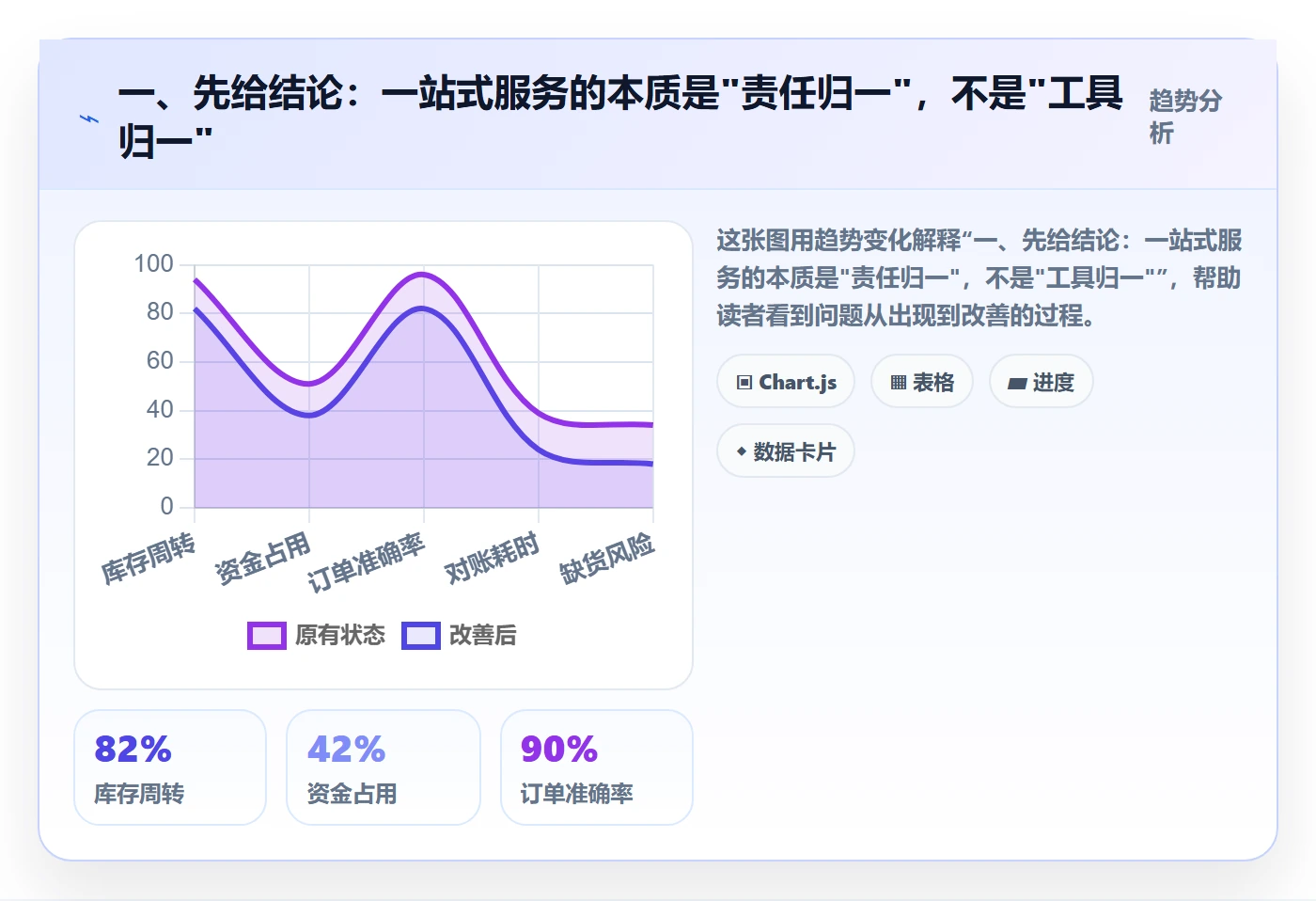
Task: Click the square icon in Chart.js tag
Action: pyautogui.click(x=744, y=382)
